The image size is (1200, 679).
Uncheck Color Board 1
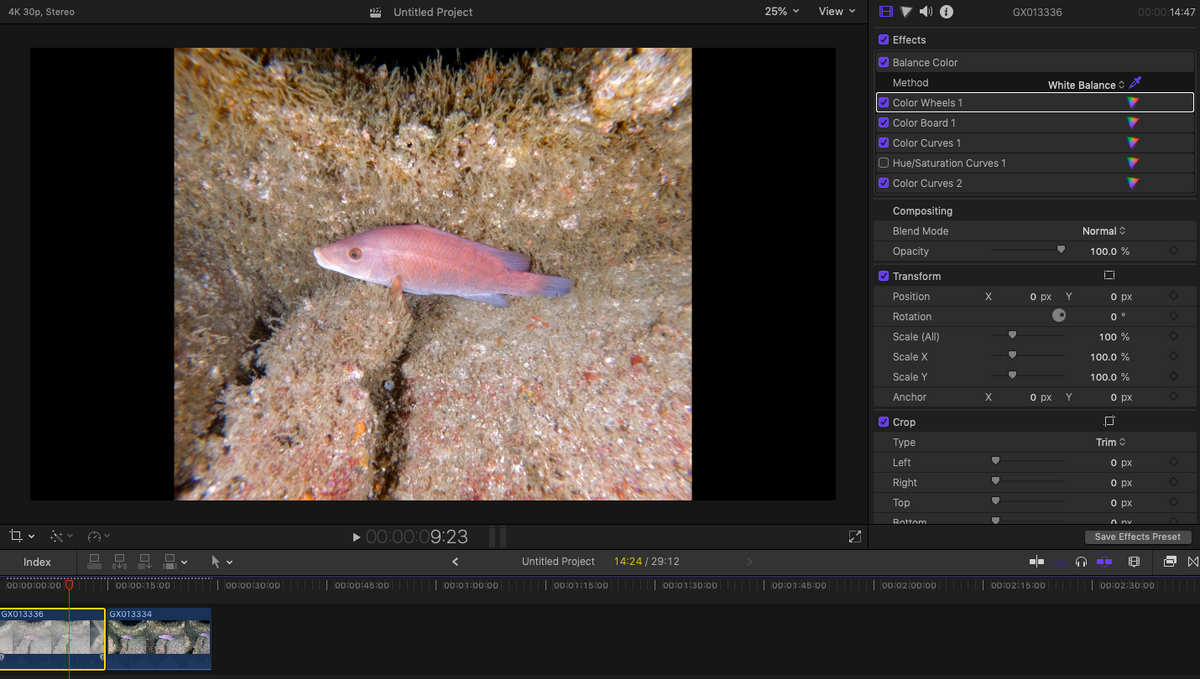[883, 122]
